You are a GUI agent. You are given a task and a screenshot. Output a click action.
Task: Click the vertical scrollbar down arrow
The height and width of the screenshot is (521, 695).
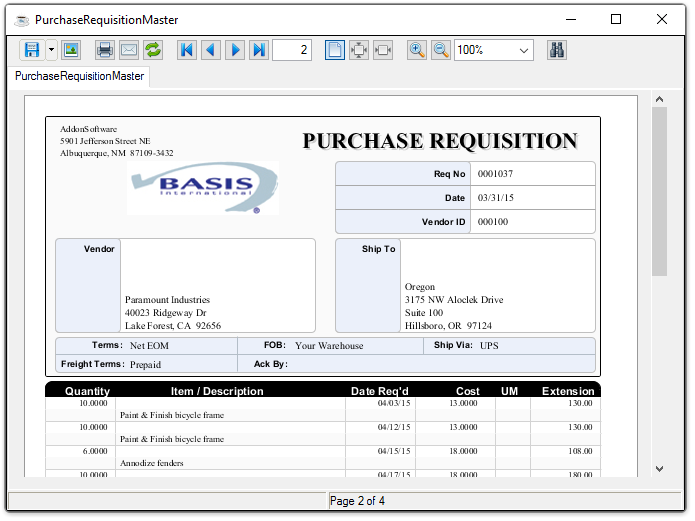659,468
